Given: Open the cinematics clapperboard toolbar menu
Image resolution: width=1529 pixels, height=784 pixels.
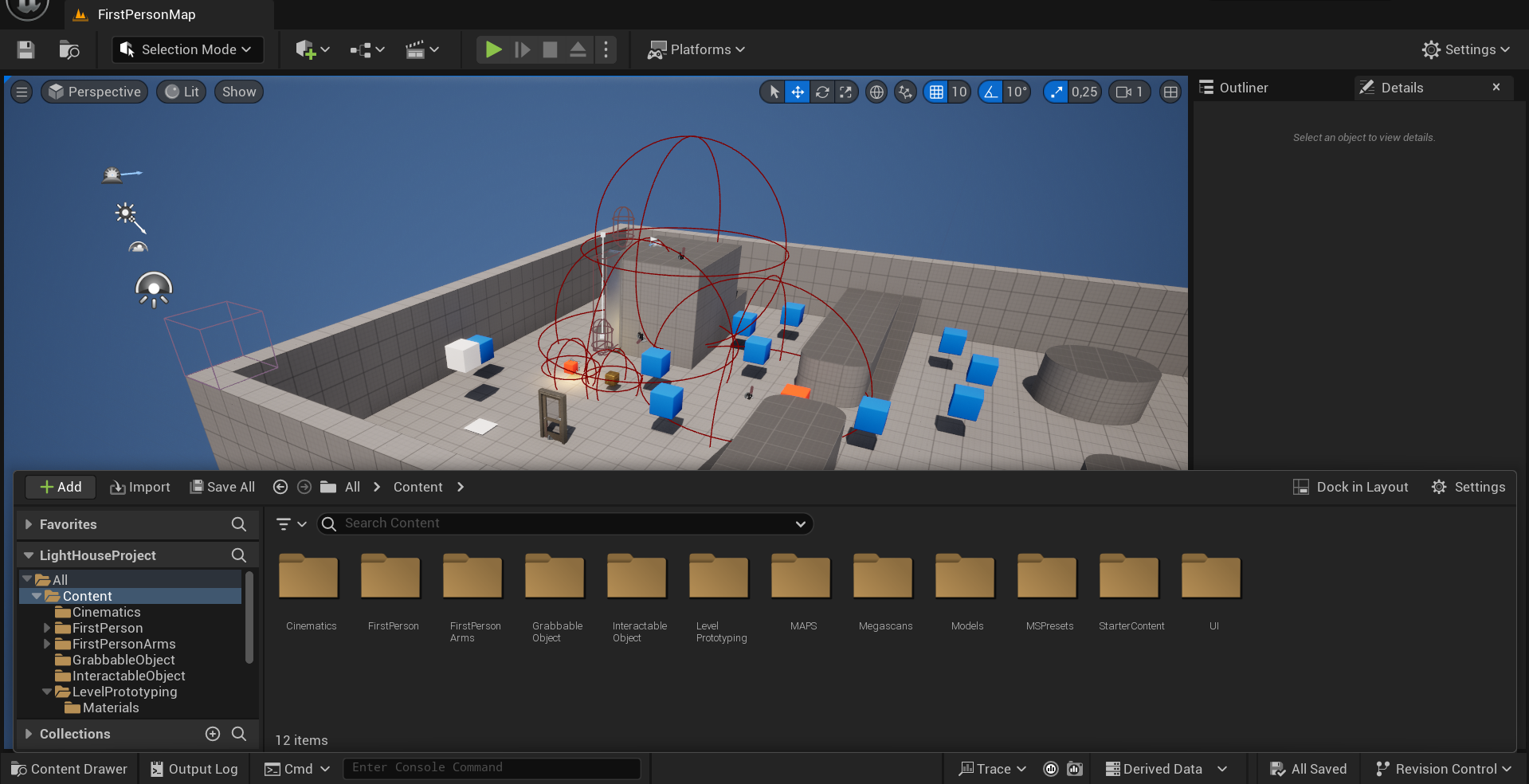Looking at the screenshot, I should [x=421, y=50].
